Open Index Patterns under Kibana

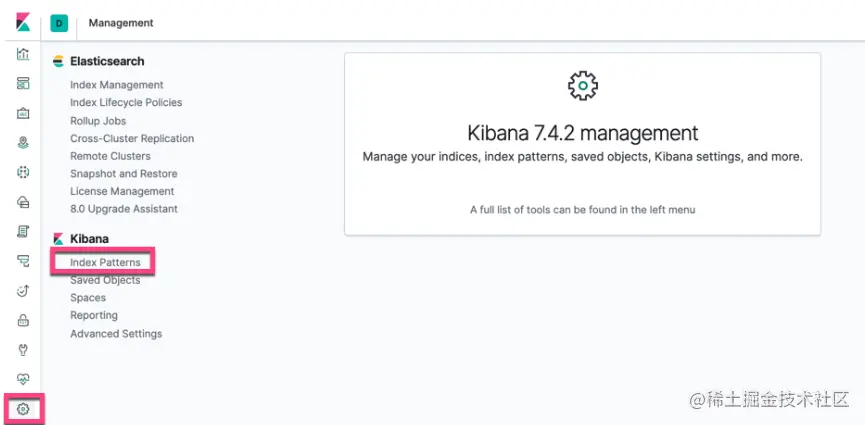(105, 263)
